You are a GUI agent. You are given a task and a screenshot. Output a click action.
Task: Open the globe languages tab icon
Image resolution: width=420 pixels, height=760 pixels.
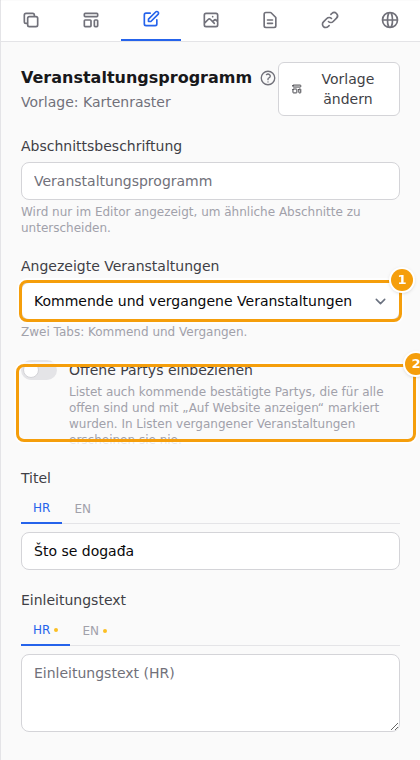point(390,20)
